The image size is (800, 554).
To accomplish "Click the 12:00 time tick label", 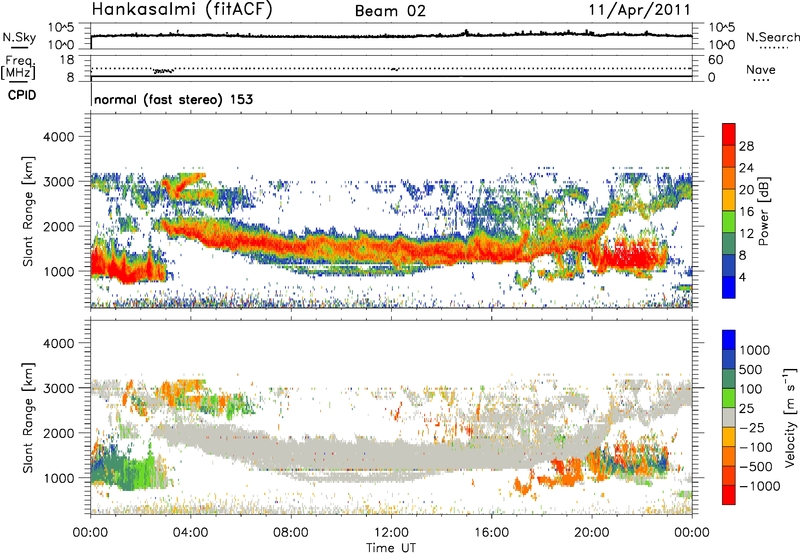I will [x=391, y=533].
